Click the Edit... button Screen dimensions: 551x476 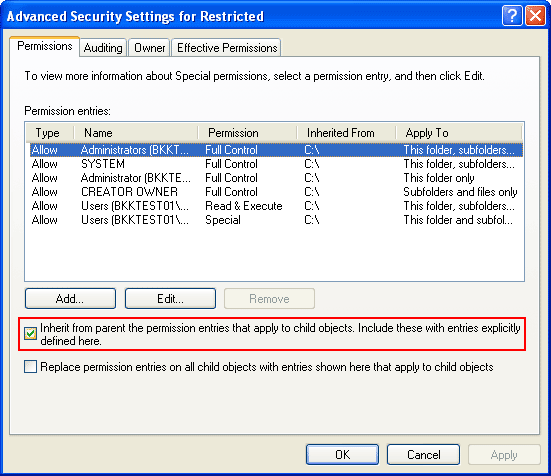[170, 299]
